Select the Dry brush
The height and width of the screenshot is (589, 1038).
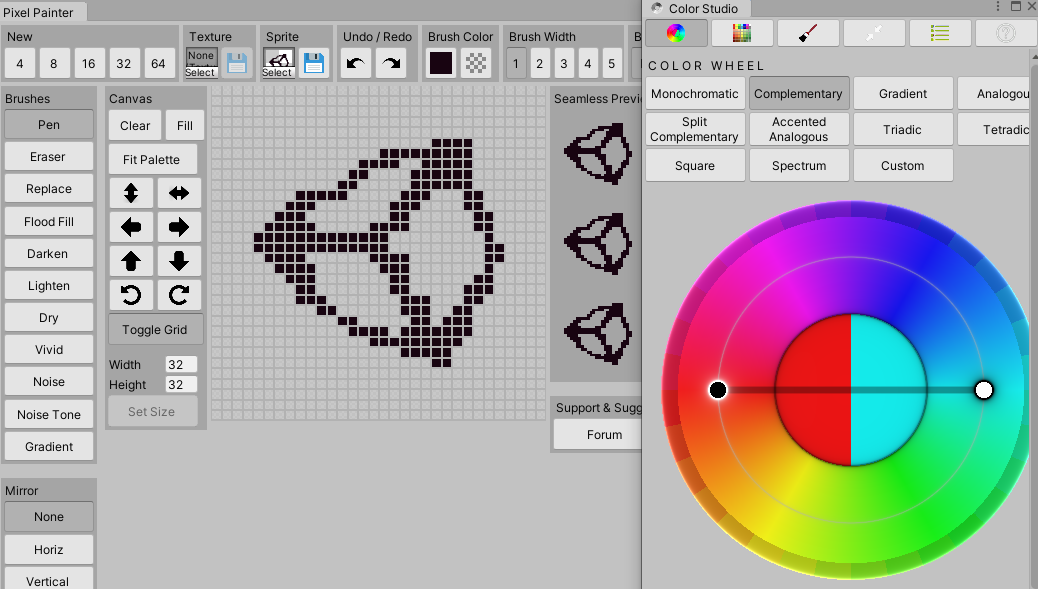49,318
